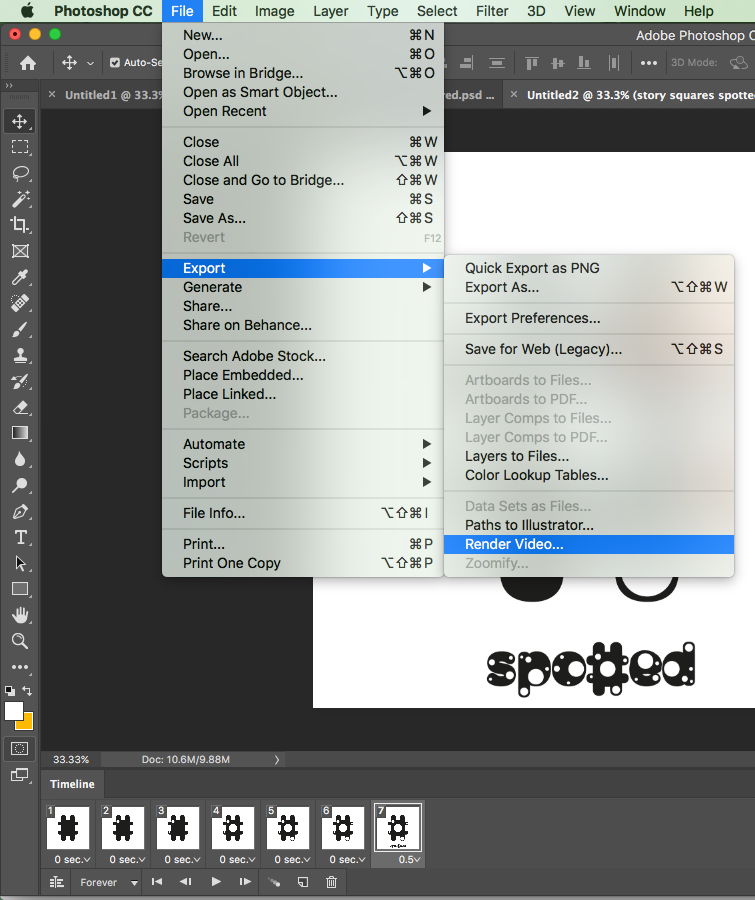Choose Quick Export as PNG
The image size is (755, 900).
coord(589,268)
